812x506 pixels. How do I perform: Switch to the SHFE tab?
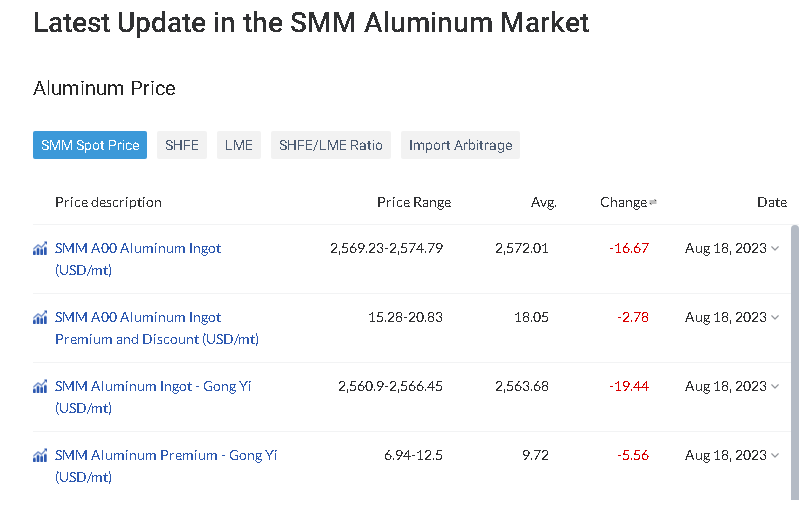(182, 145)
